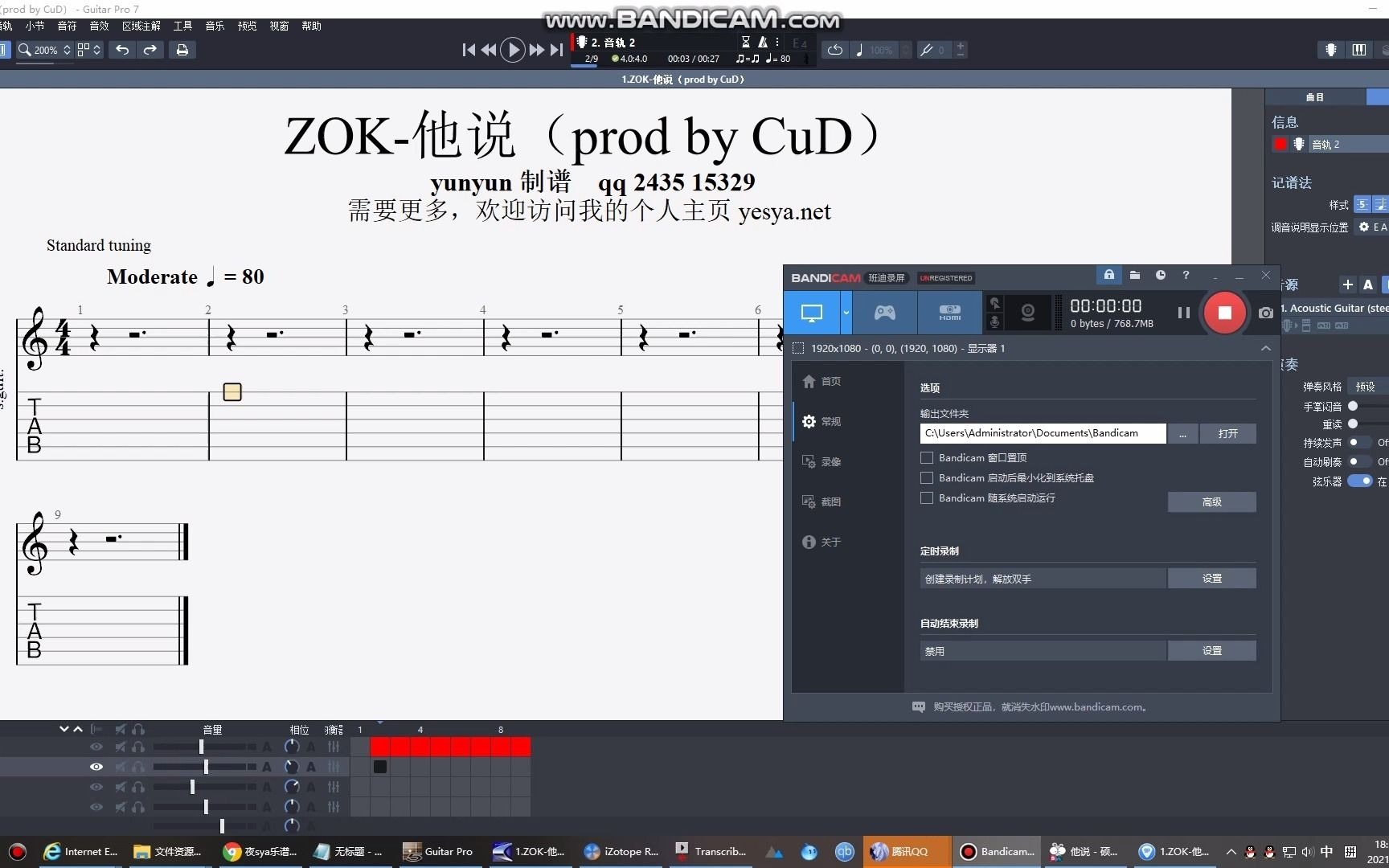Viewport: 1389px width, 868px height.
Task: Toggle the loop playback icon
Action: [x=835, y=50]
